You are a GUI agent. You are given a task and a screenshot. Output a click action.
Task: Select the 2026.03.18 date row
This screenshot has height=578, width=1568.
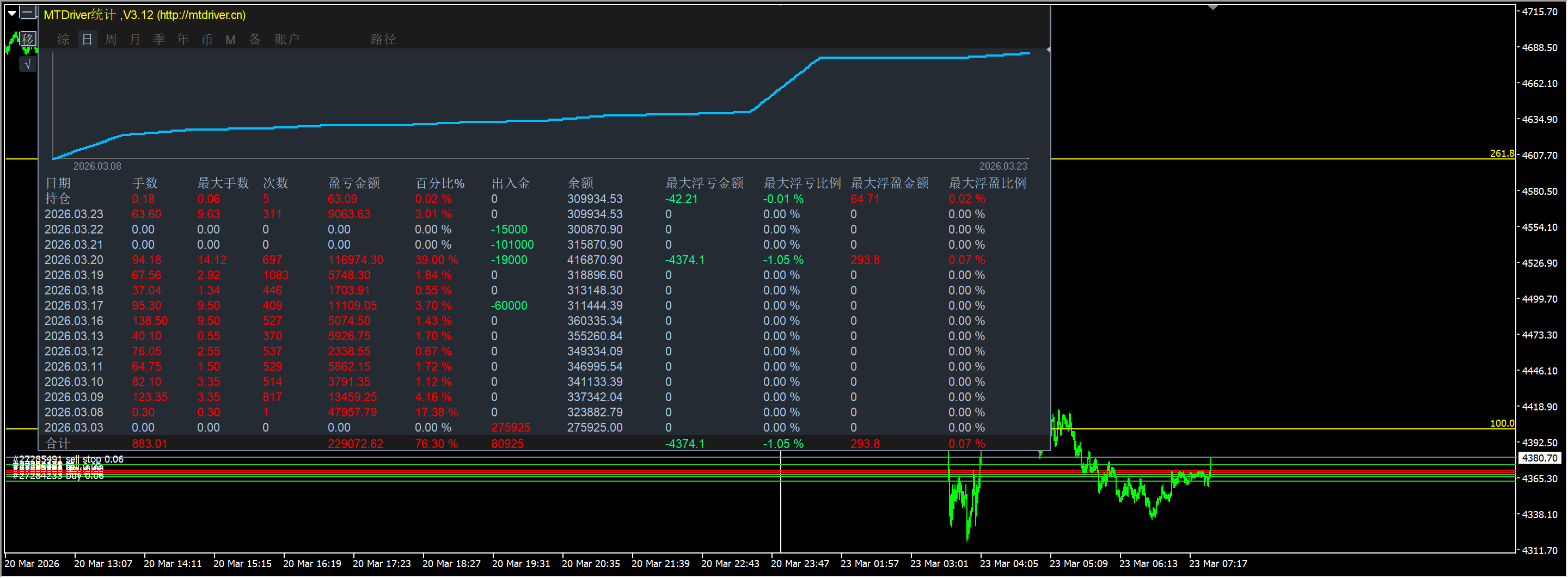73,290
